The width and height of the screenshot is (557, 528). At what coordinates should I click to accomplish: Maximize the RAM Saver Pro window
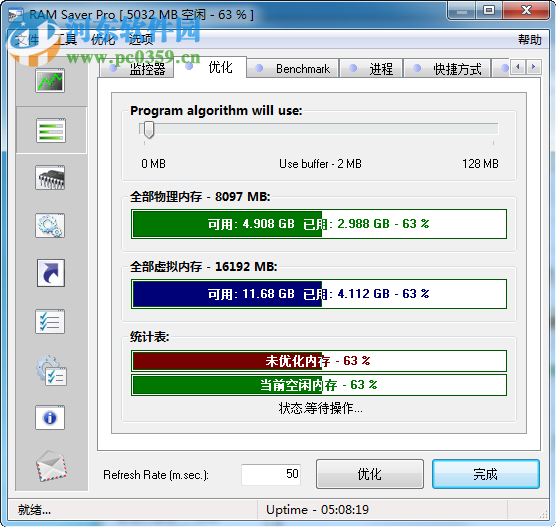[489, 10]
